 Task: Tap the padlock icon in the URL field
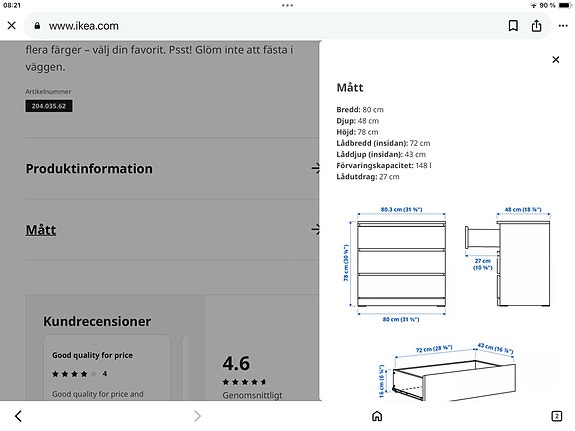coord(37,26)
